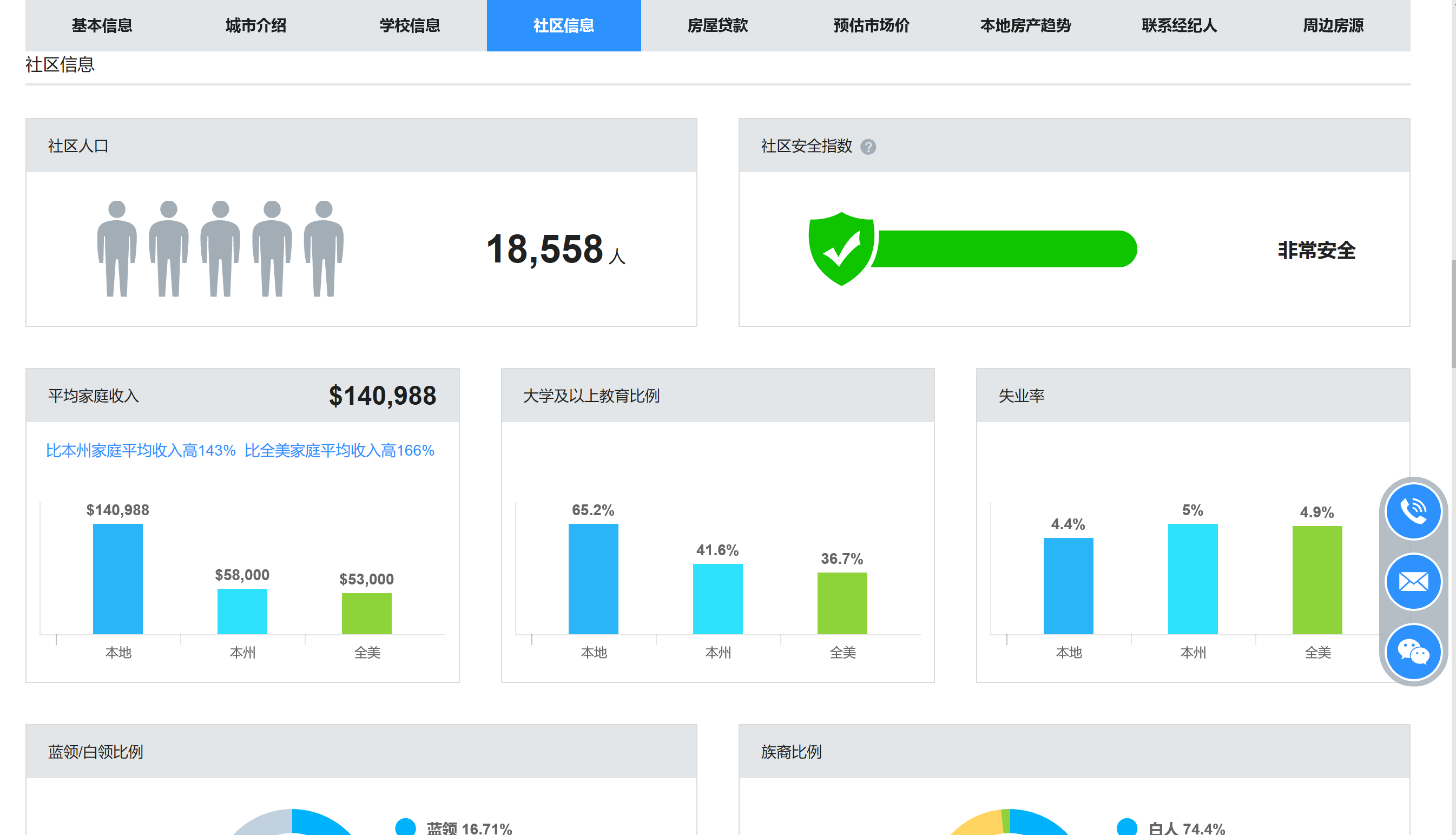The height and width of the screenshot is (835, 1456).
Task: Go to the 预估市场价 tab
Action: click(871, 25)
